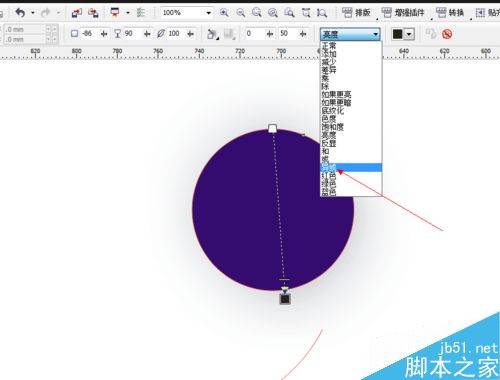500x380 pixels.
Task: Click the shadow fade value 0 field
Action: [x=255, y=33]
